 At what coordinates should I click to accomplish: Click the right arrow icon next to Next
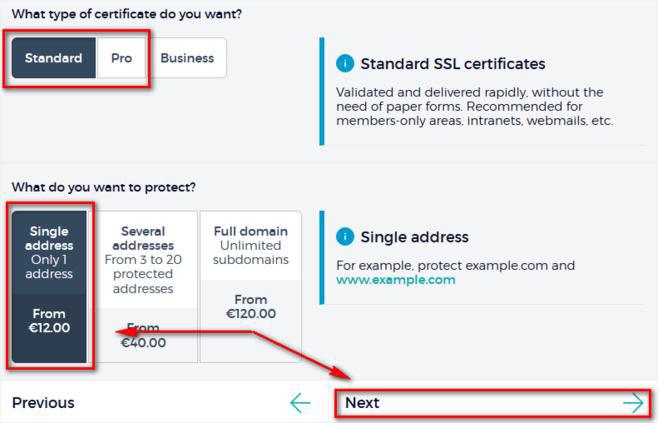[633, 403]
